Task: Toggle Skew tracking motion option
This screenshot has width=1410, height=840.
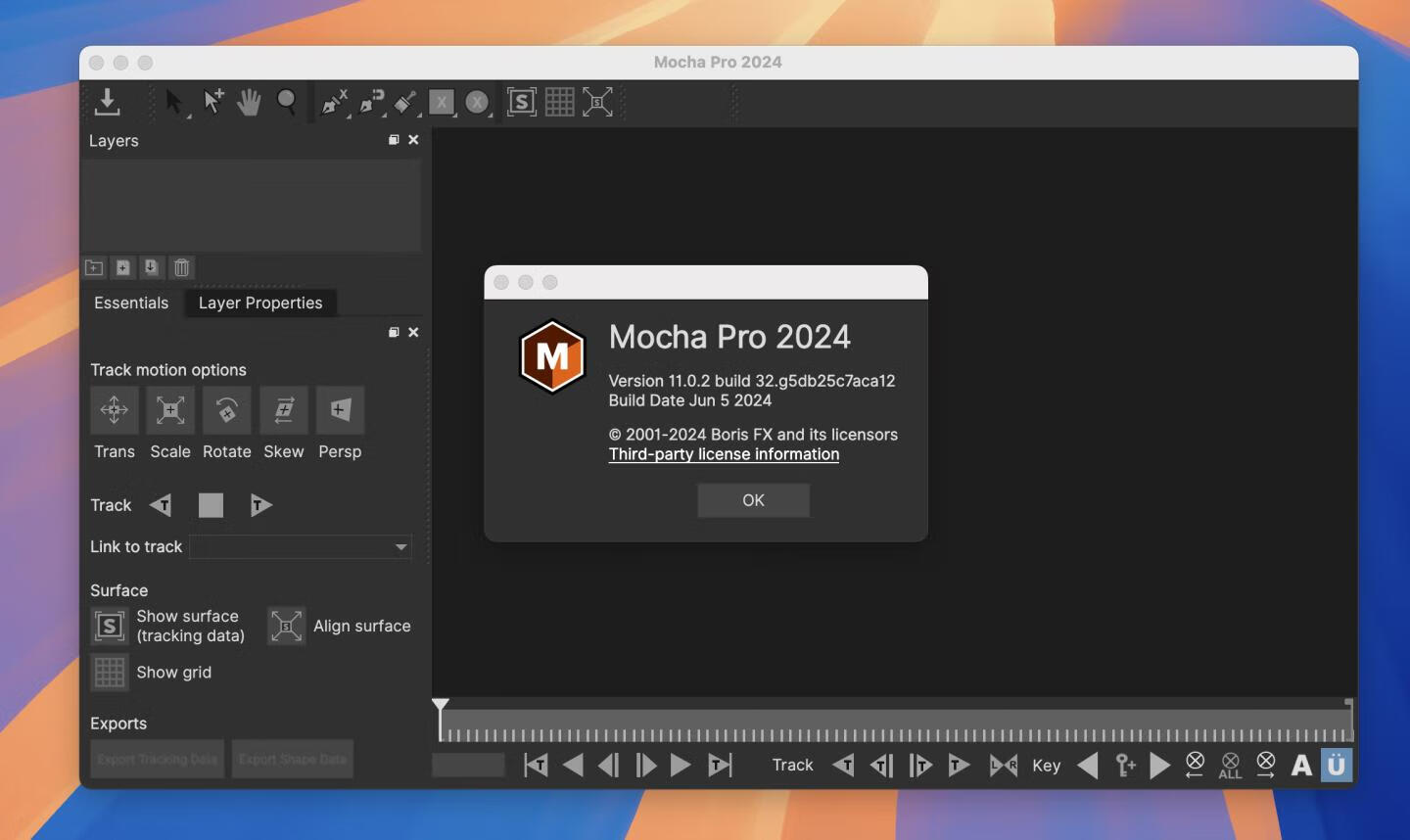Action: [284, 410]
